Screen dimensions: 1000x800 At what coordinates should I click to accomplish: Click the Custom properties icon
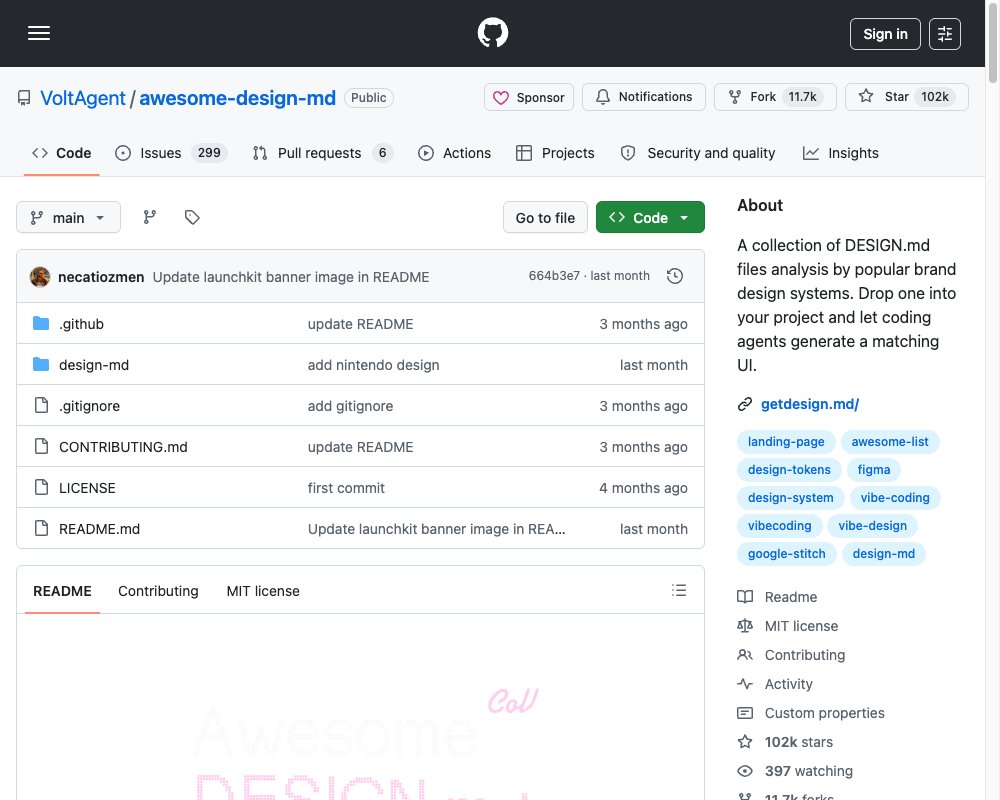(x=745, y=713)
